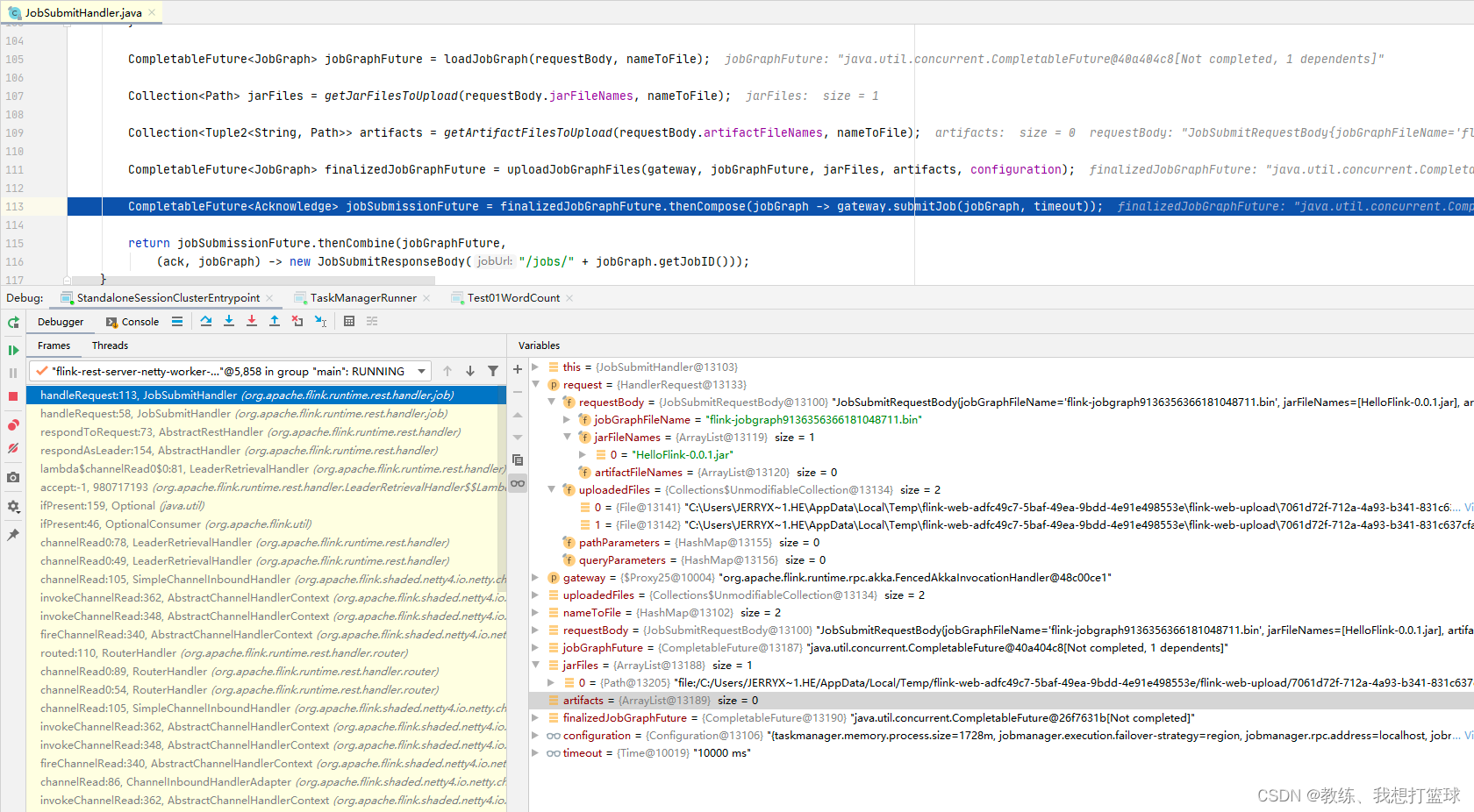1474x812 pixels.
Task: Drop the current frame
Action: pos(297,321)
